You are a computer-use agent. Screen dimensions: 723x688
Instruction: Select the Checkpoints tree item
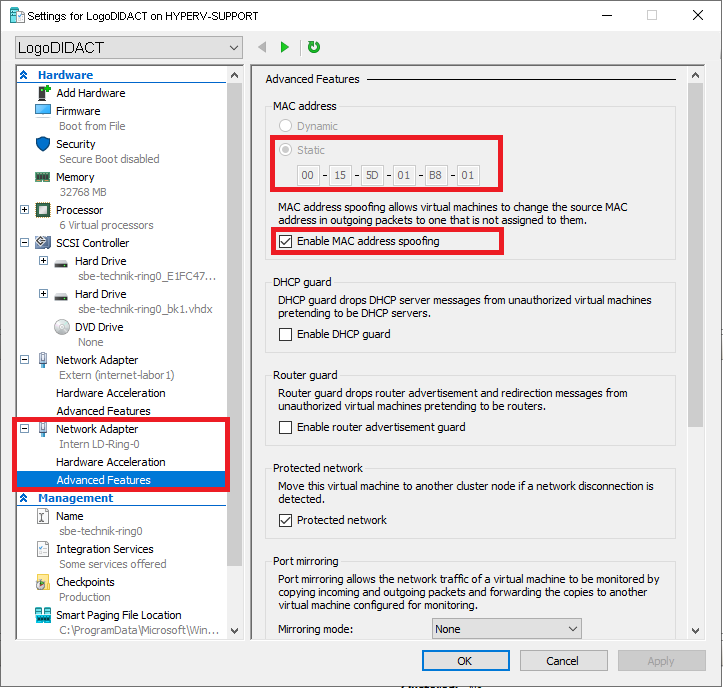click(85, 582)
